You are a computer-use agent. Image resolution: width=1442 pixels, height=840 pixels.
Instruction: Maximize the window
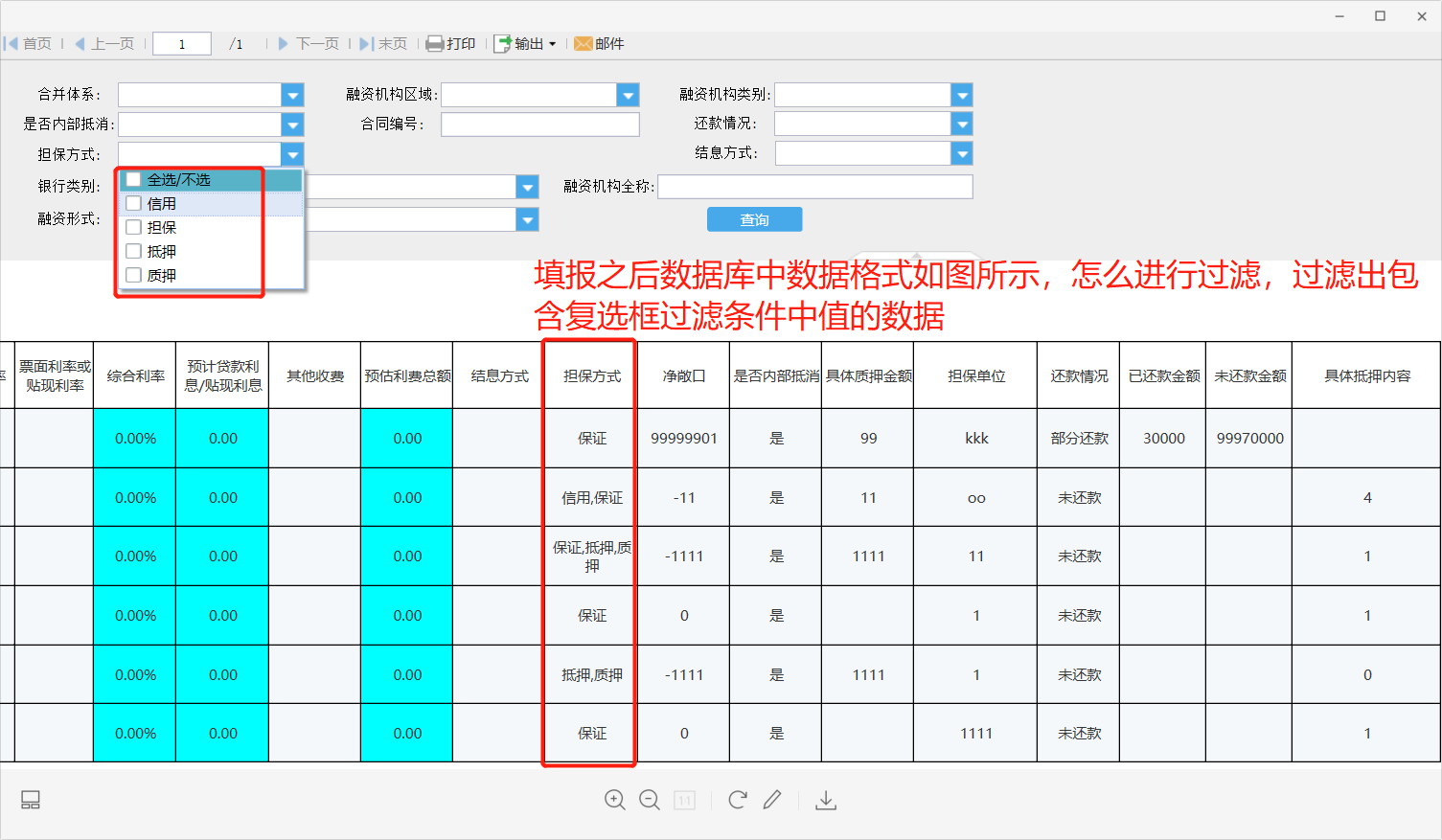pyautogui.click(x=1380, y=15)
